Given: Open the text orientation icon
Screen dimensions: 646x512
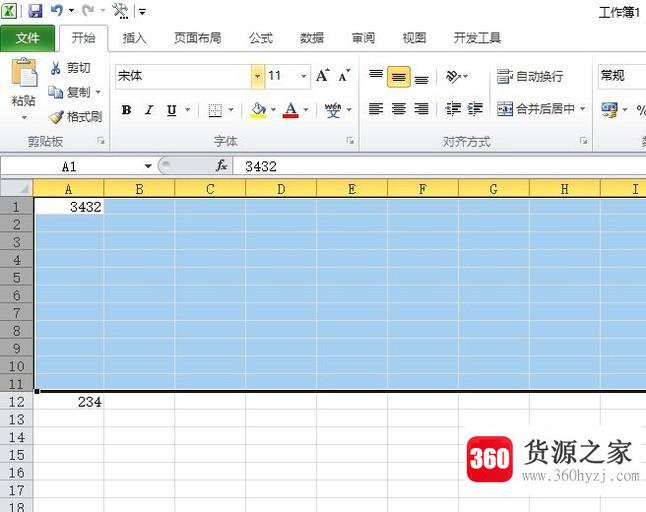Looking at the screenshot, I should coord(453,77).
